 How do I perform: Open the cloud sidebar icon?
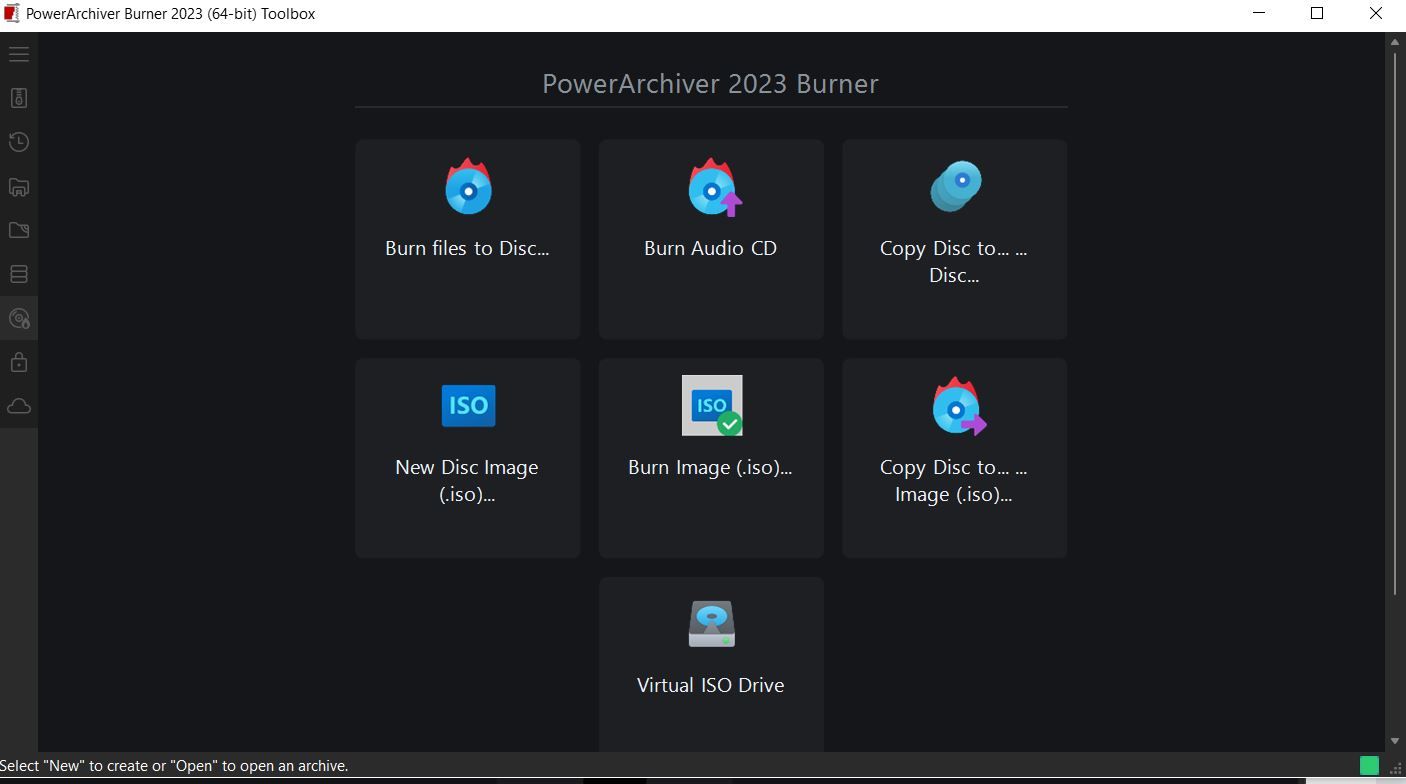tap(19, 406)
